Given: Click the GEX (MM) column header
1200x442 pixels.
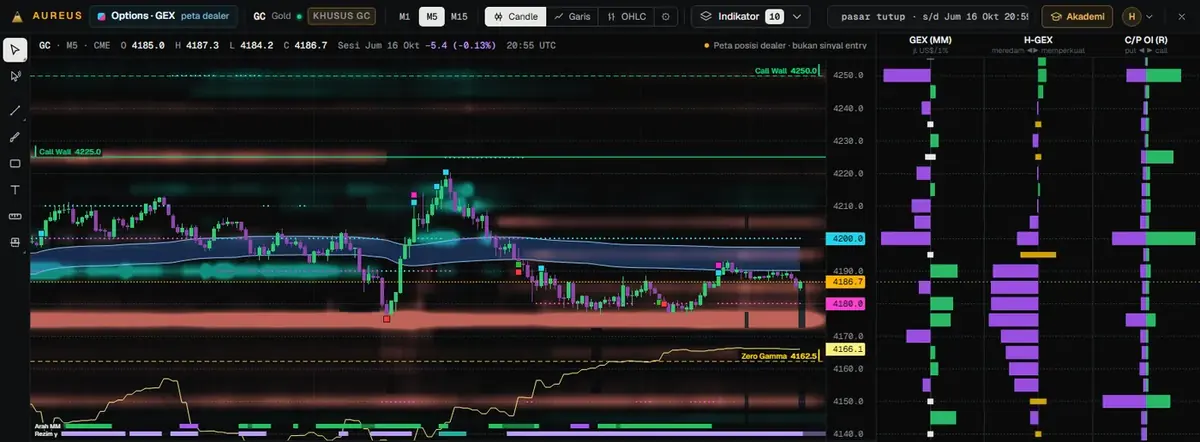Looking at the screenshot, I should (x=930, y=39).
